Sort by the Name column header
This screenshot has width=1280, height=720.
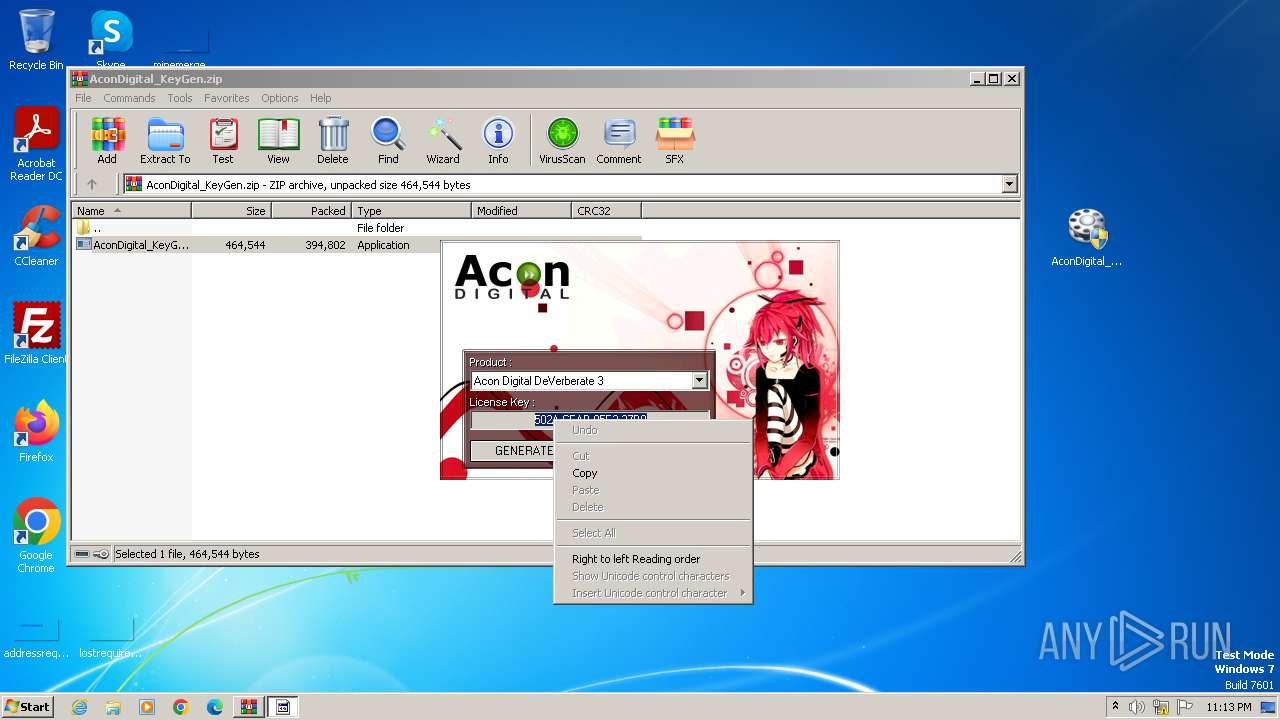[132, 211]
